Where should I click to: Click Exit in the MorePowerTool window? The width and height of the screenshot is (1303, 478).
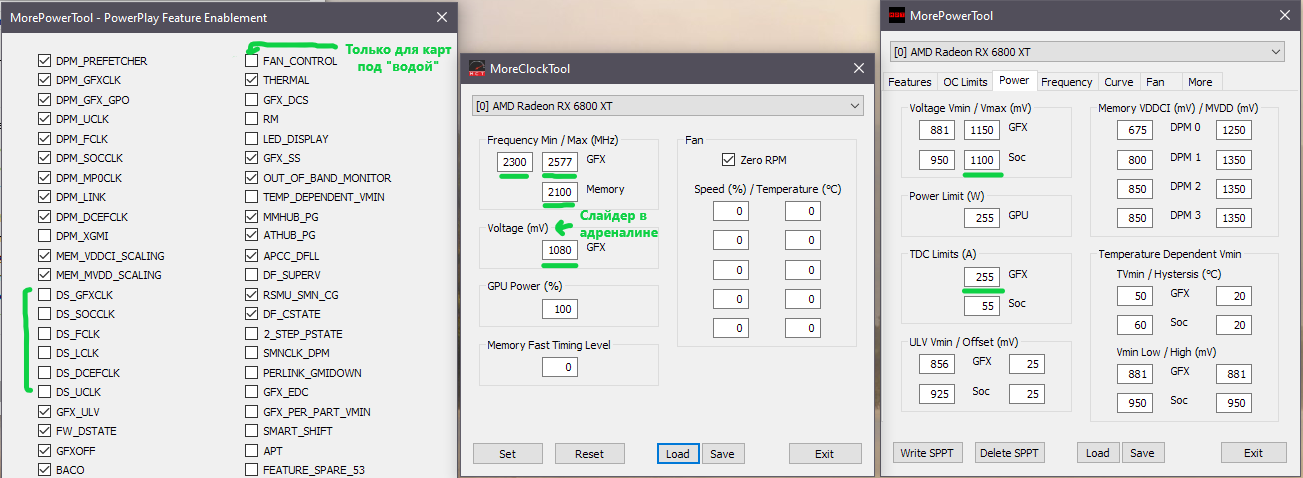1253,453
